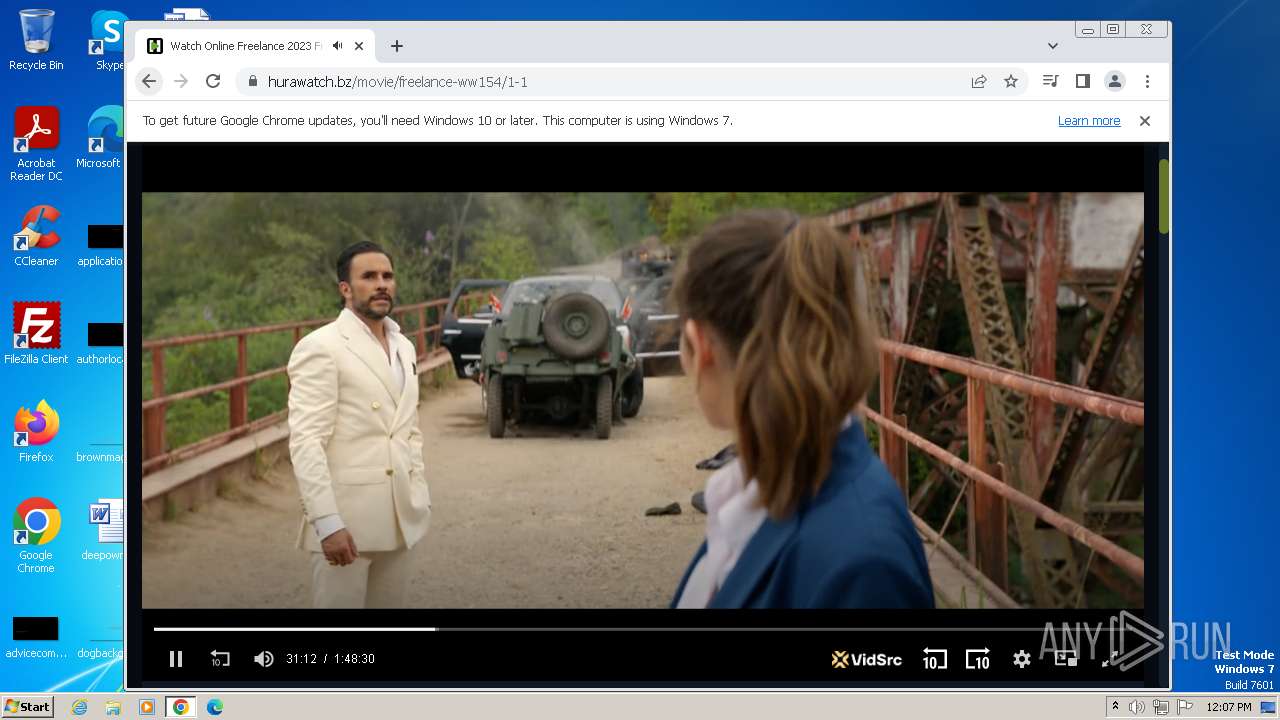Rewind 10 seconds button next to VidSrc
Viewport: 1280px width, 720px height.
[934, 659]
